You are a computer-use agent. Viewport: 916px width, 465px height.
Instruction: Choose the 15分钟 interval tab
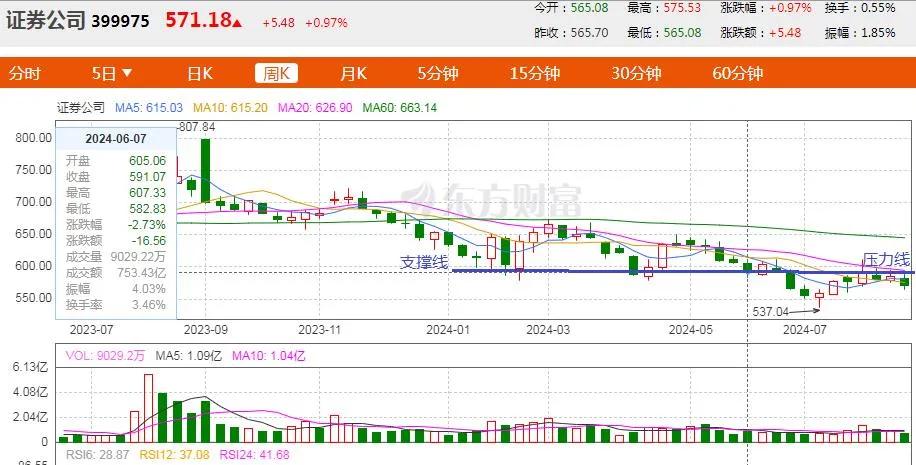point(534,73)
